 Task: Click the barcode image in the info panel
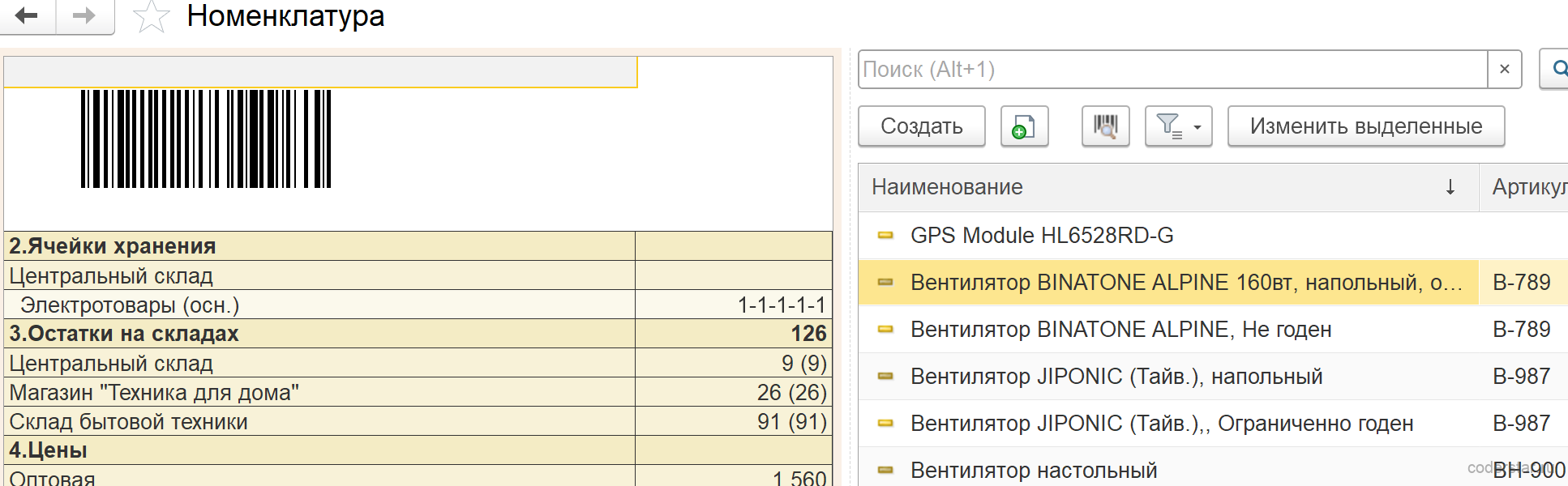tap(206, 139)
